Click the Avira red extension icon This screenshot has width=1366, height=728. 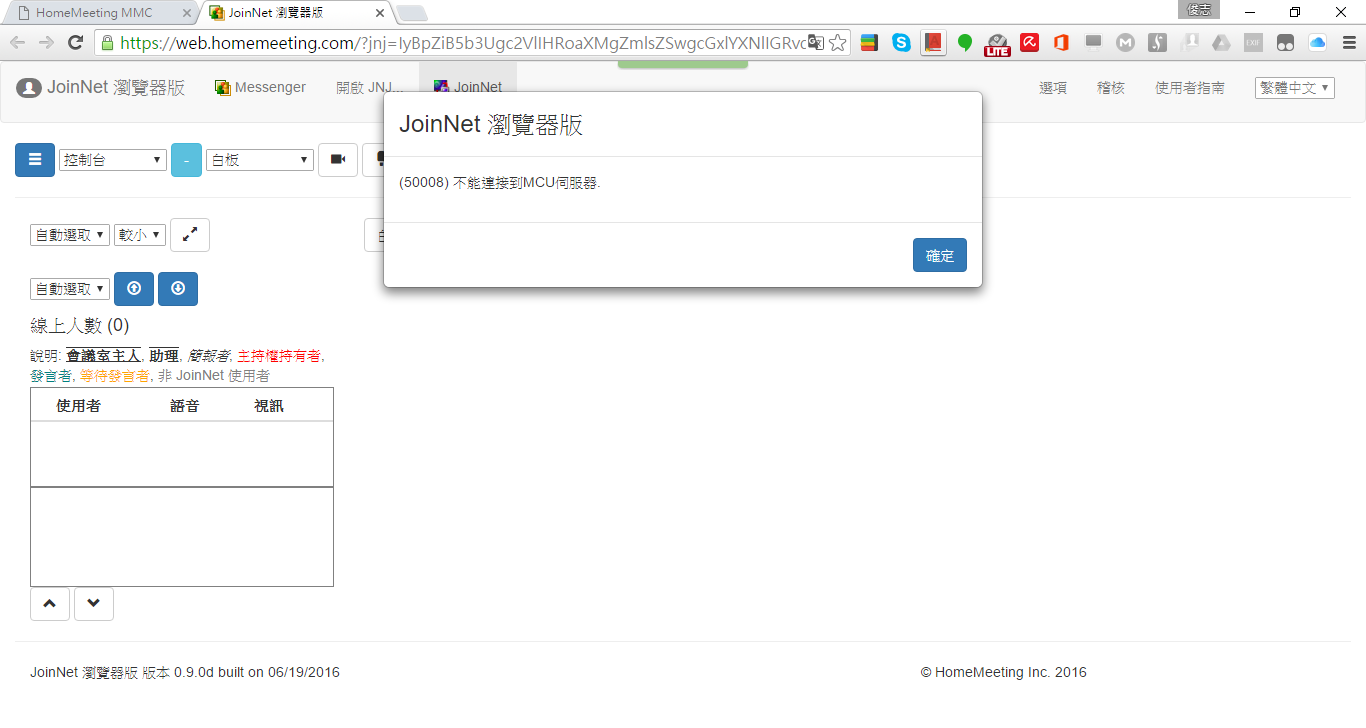(1029, 42)
